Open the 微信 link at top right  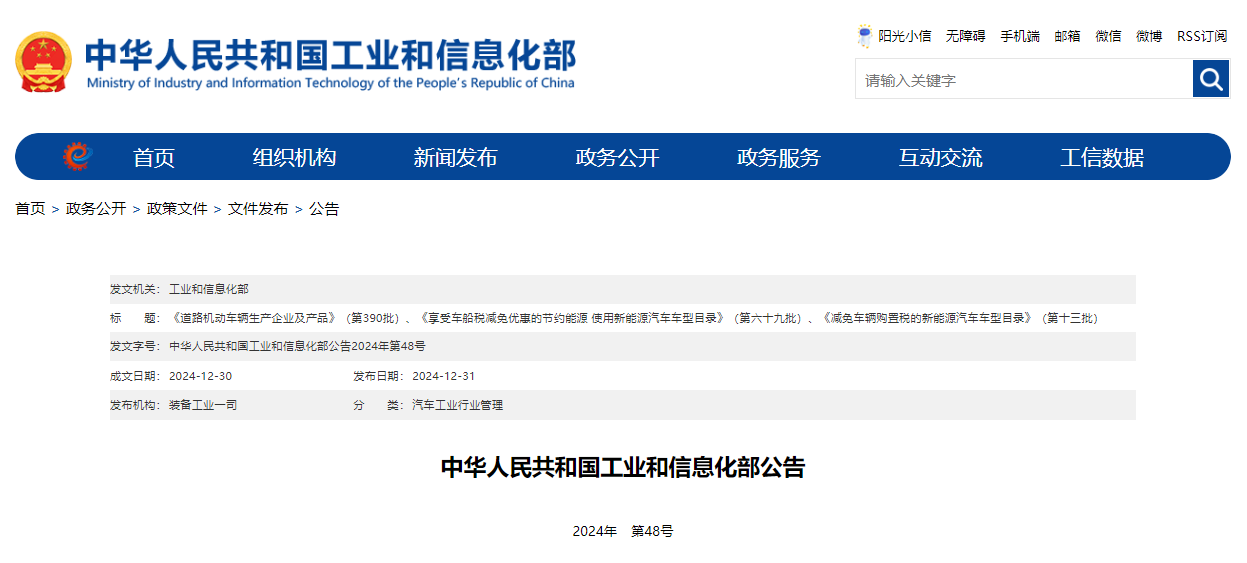pos(1108,36)
